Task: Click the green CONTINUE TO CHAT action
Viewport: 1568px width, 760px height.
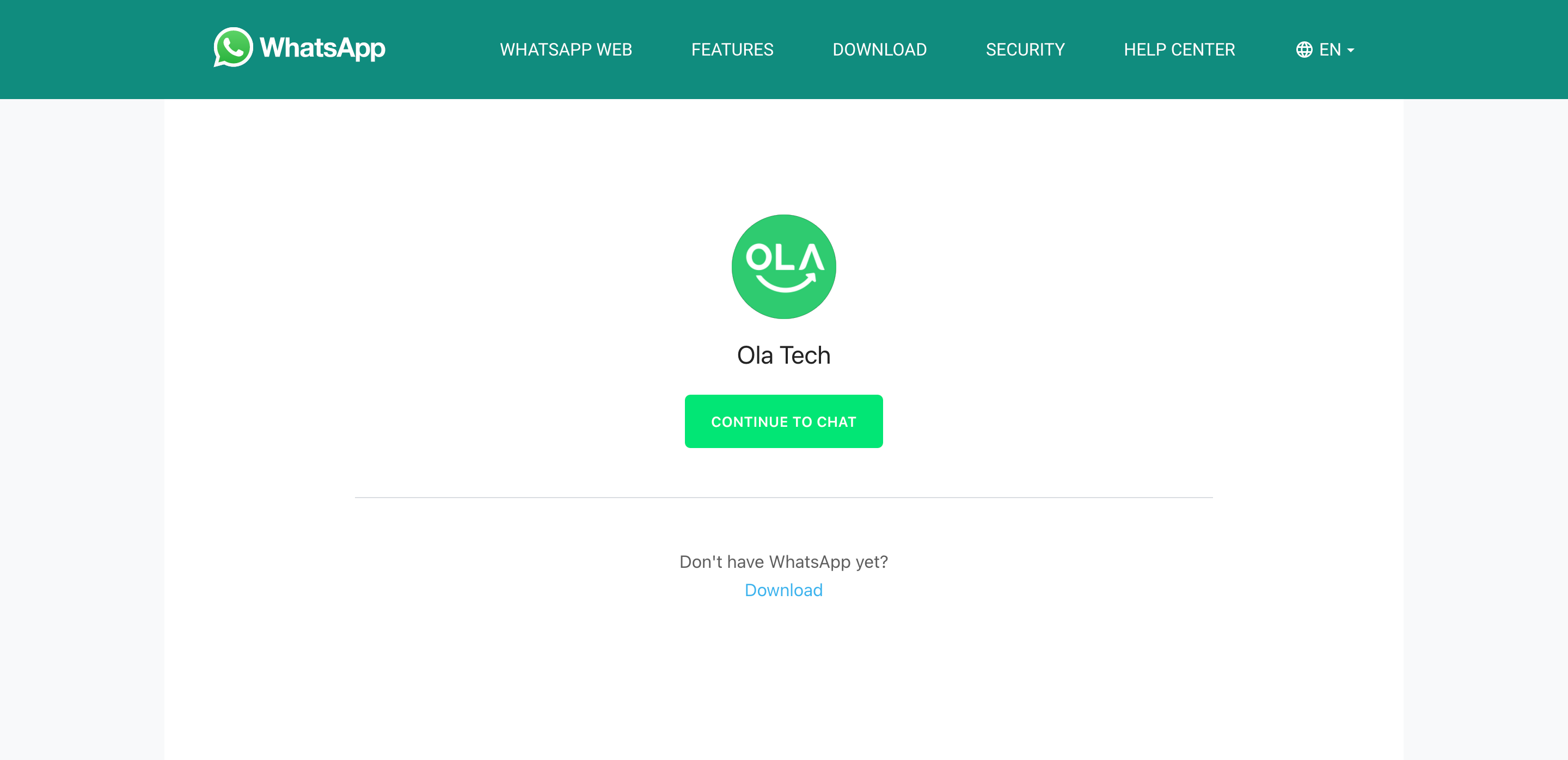Action: [784, 421]
